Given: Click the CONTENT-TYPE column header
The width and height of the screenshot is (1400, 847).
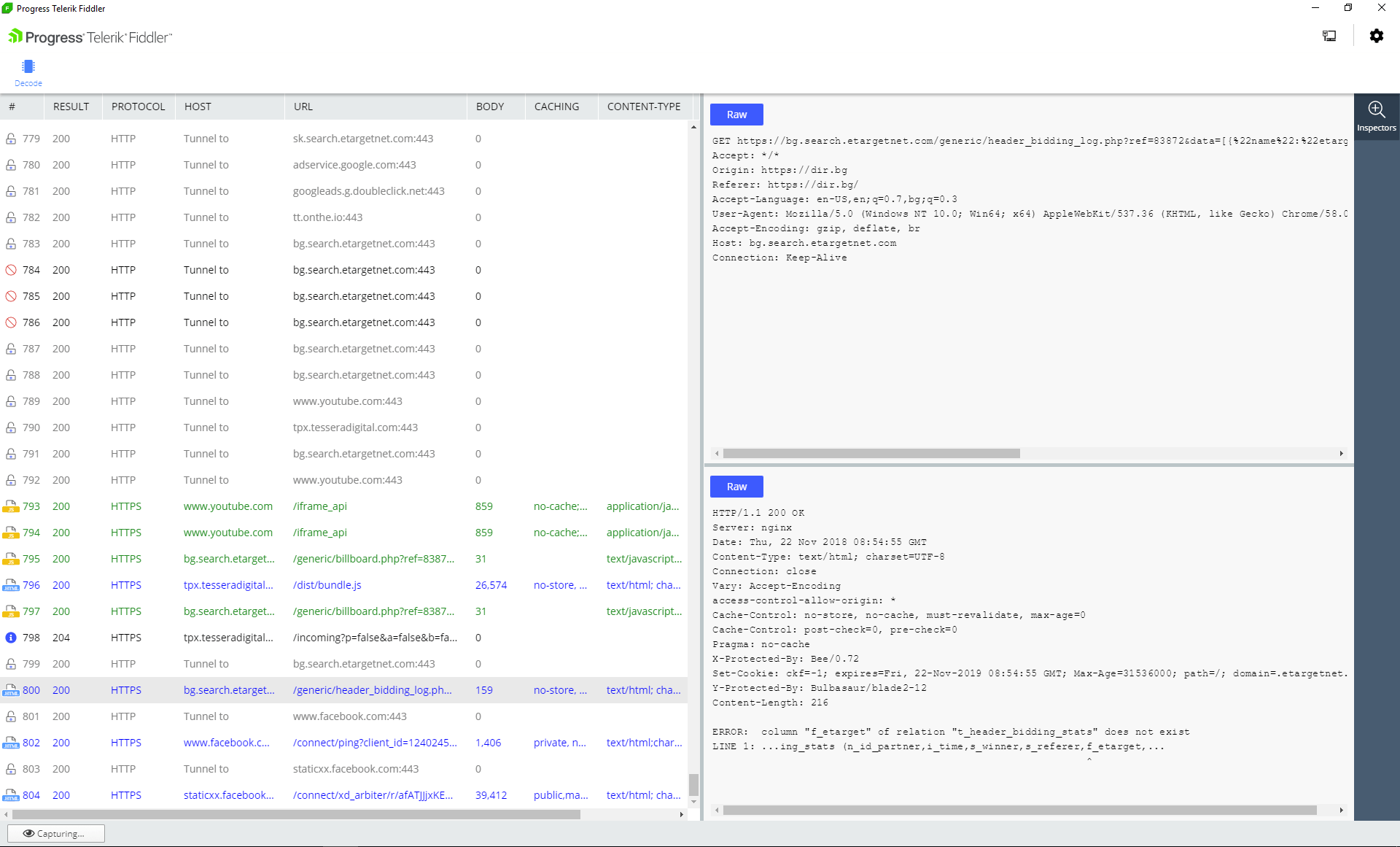Looking at the screenshot, I should click(645, 106).
